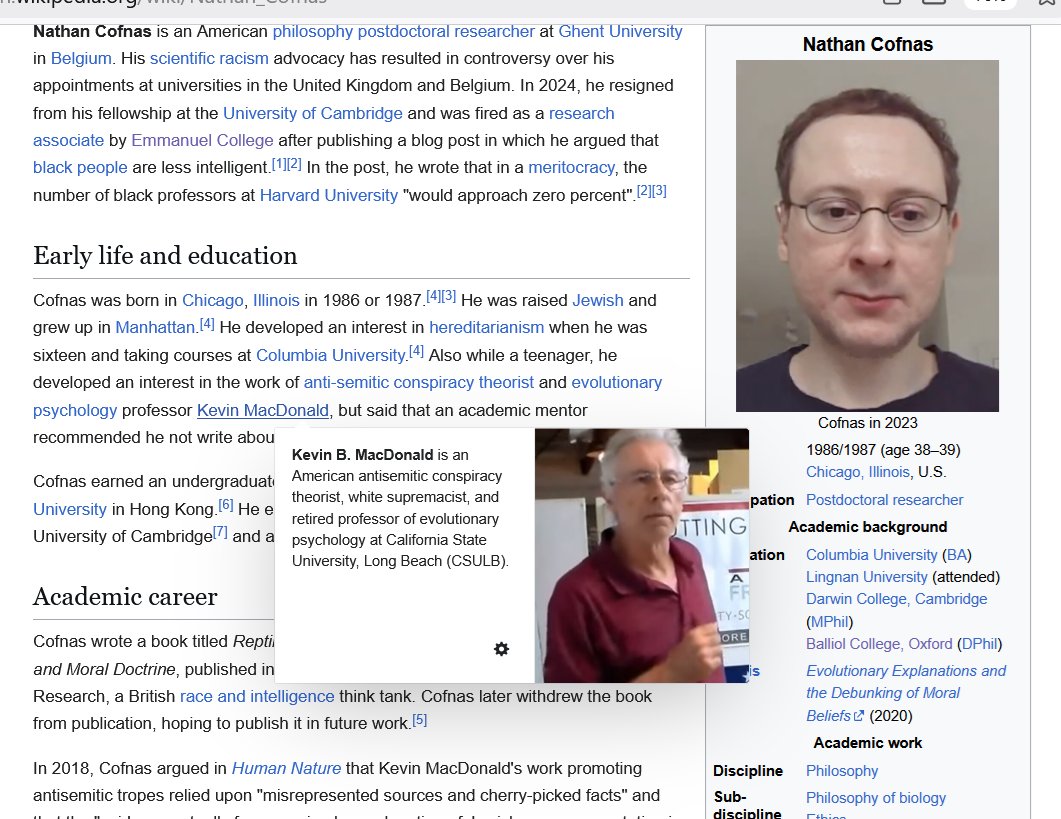The height and width of the screenshot is (819, 1061).
Task: Open the evolutionary psychology link
Action: pos(616,382)
